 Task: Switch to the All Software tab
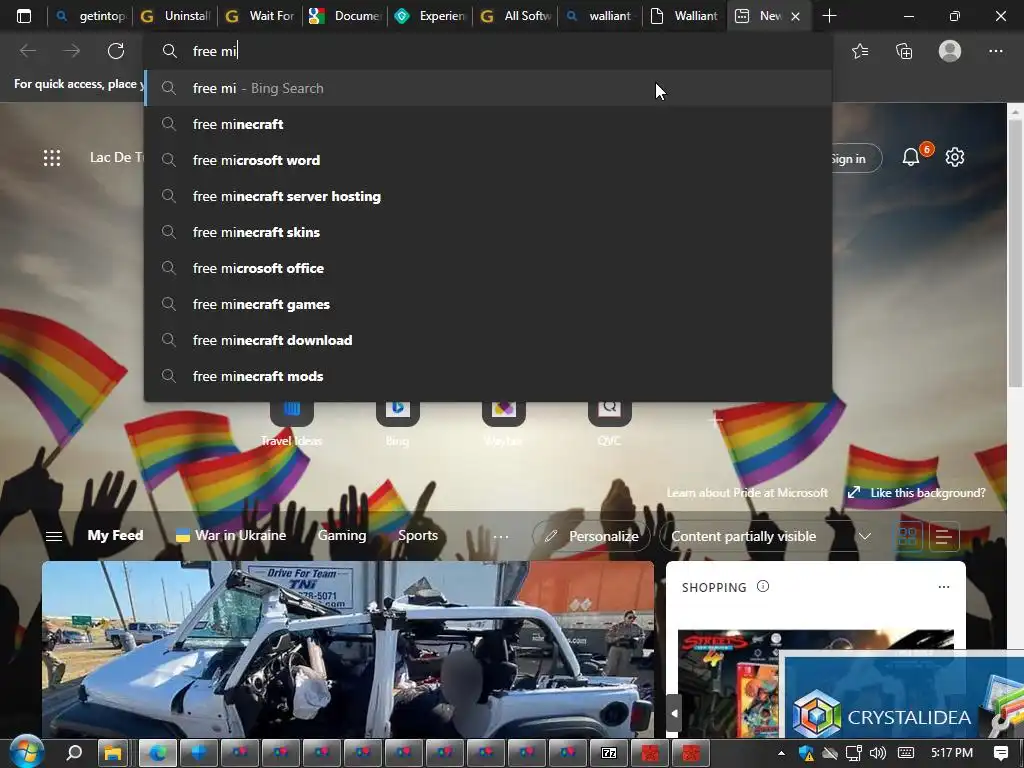point(516,16)
